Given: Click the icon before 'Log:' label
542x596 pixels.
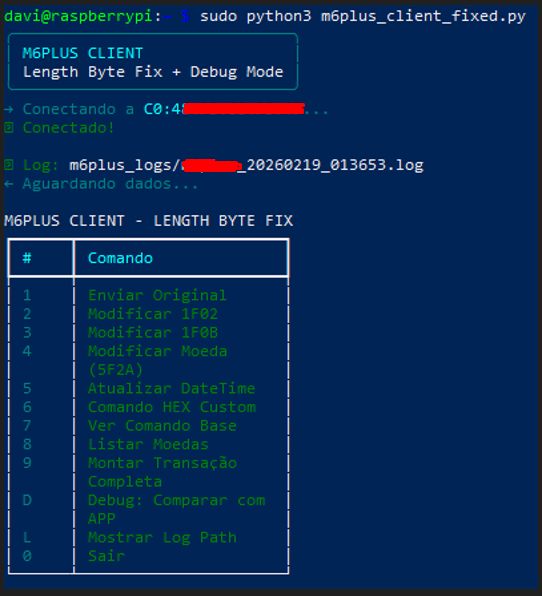Looking at the screenshot, I should tap(9, 165).
